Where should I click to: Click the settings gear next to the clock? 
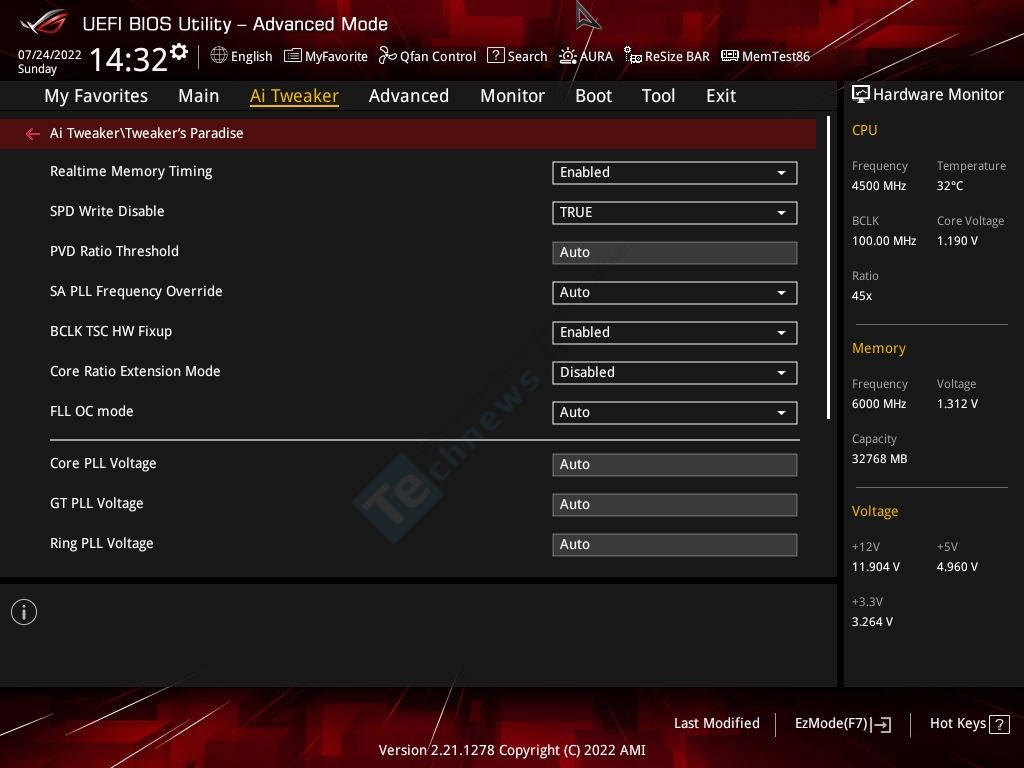(179, 51)
